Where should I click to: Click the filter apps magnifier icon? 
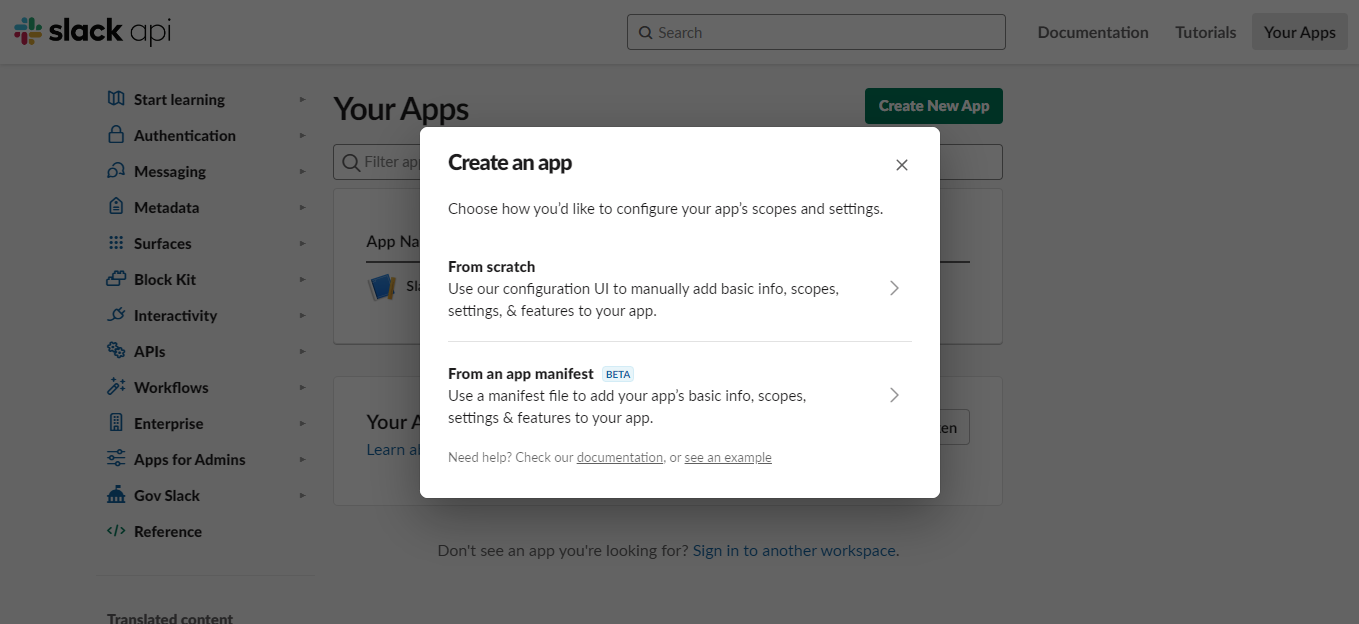pyautogui.click(x=351, y=162)
